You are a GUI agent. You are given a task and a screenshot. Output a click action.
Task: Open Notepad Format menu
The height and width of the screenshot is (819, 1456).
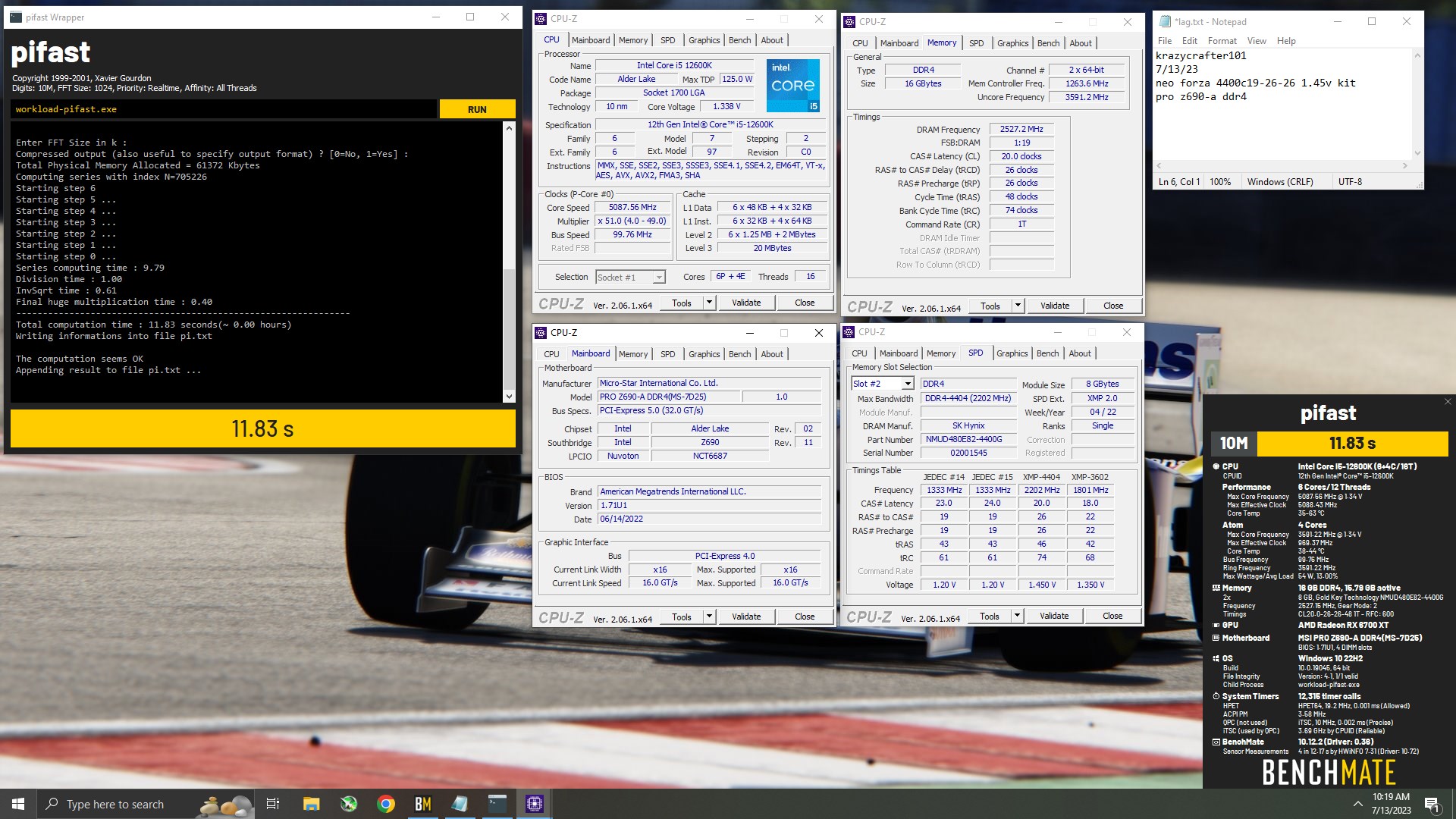tap(1222, 41)
